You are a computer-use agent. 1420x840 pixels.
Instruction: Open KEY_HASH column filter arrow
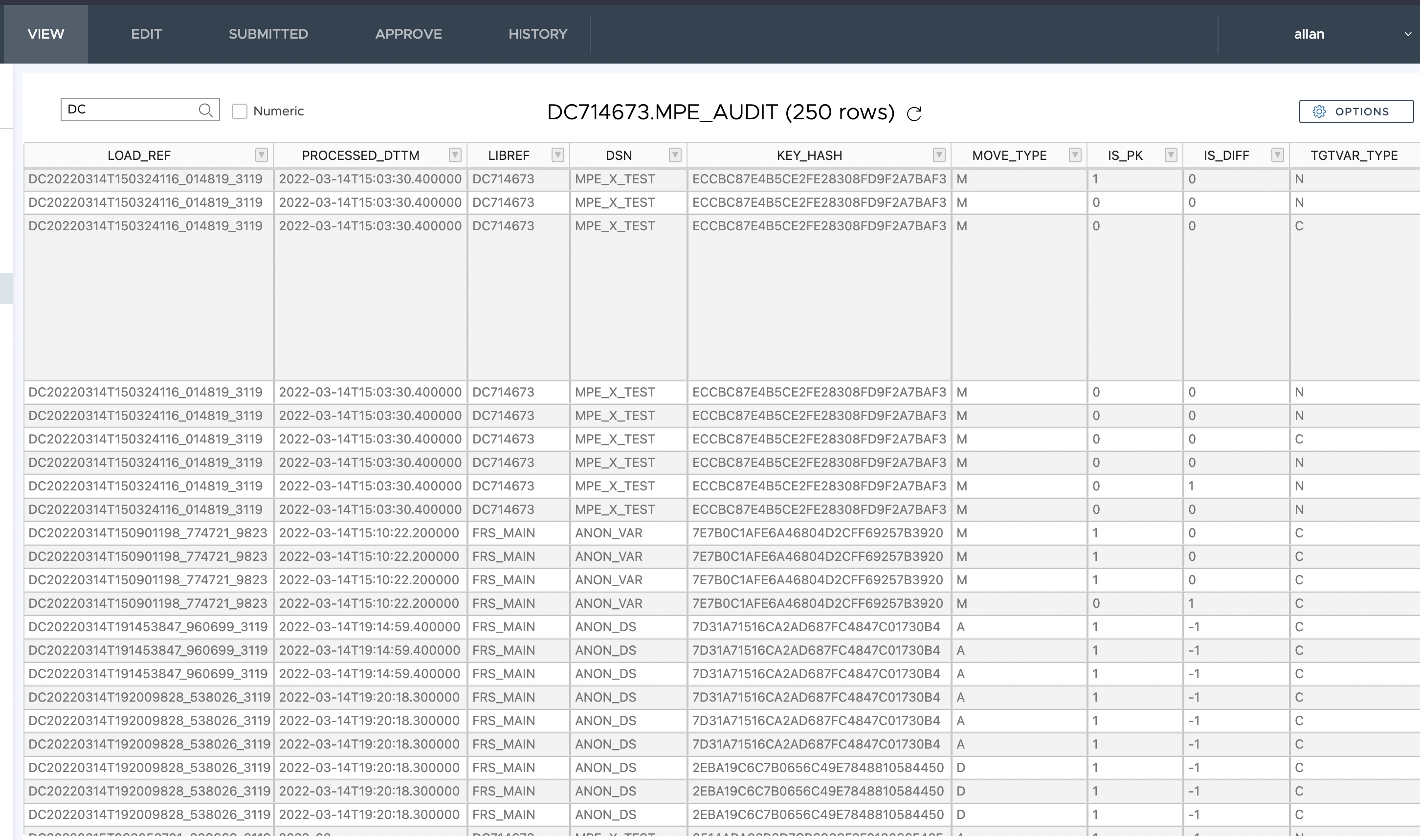(x=939, y=155)
